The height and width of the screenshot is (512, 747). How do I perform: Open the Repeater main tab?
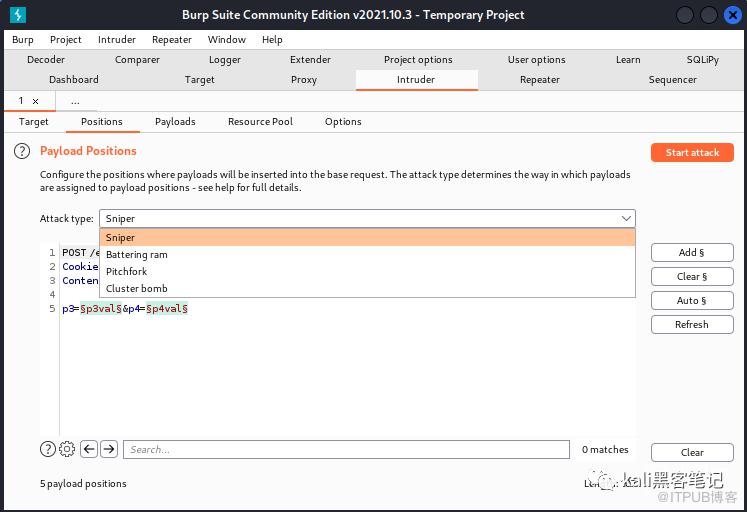[x=540, y=80]
